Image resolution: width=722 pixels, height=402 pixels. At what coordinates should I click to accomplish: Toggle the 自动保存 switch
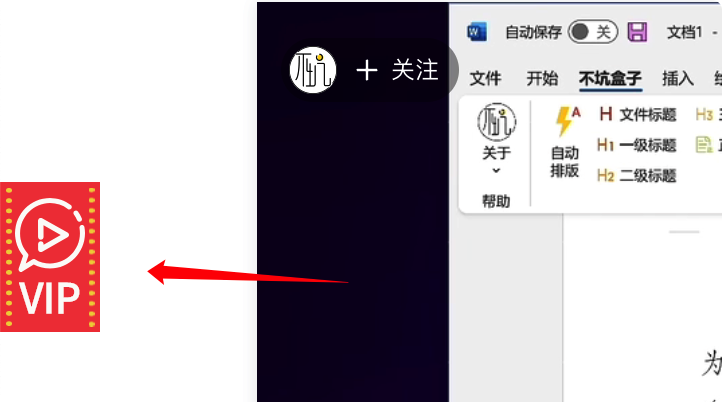[x=593, y=32]
